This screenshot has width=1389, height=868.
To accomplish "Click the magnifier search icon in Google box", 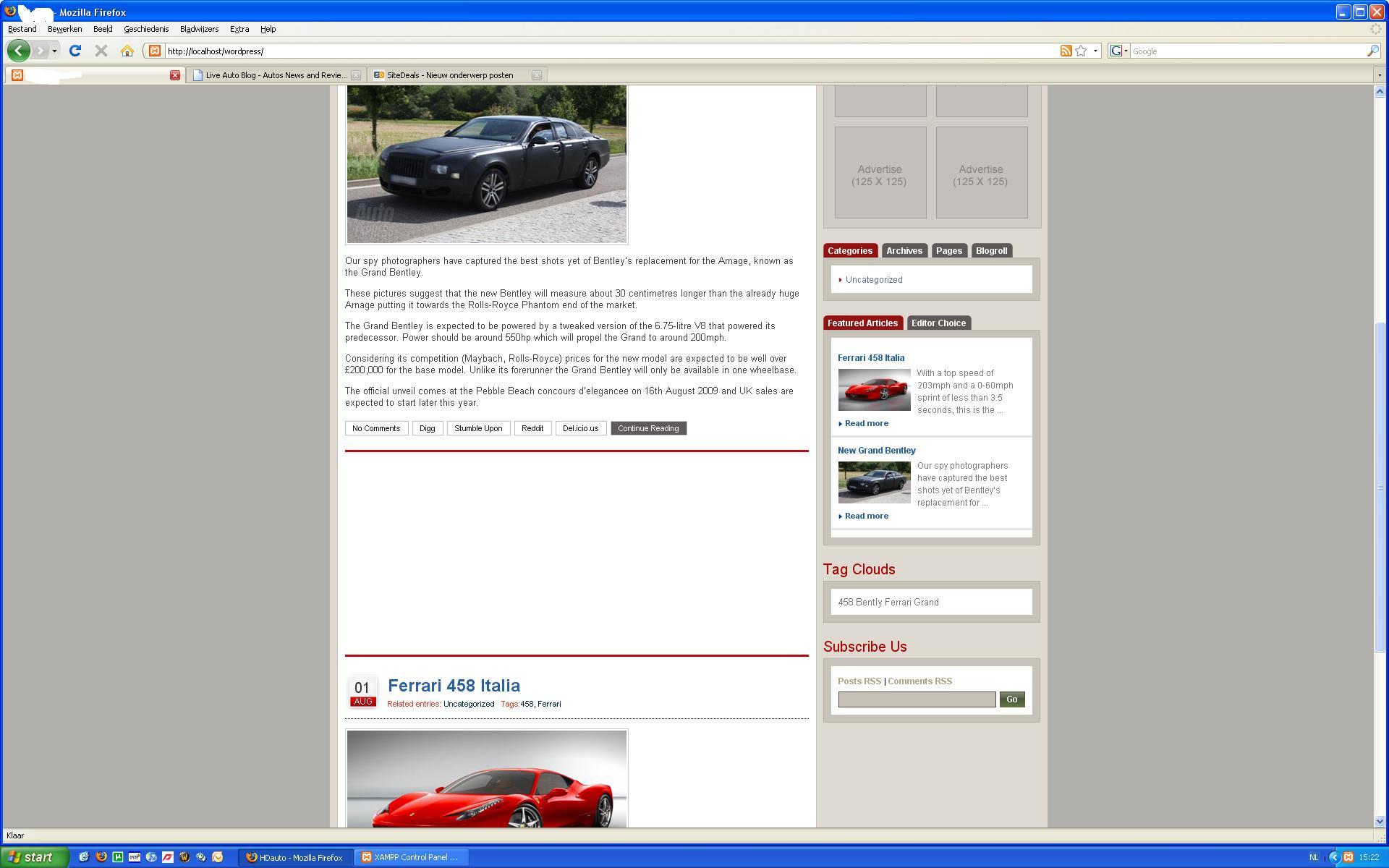I will coord(1372,51).
